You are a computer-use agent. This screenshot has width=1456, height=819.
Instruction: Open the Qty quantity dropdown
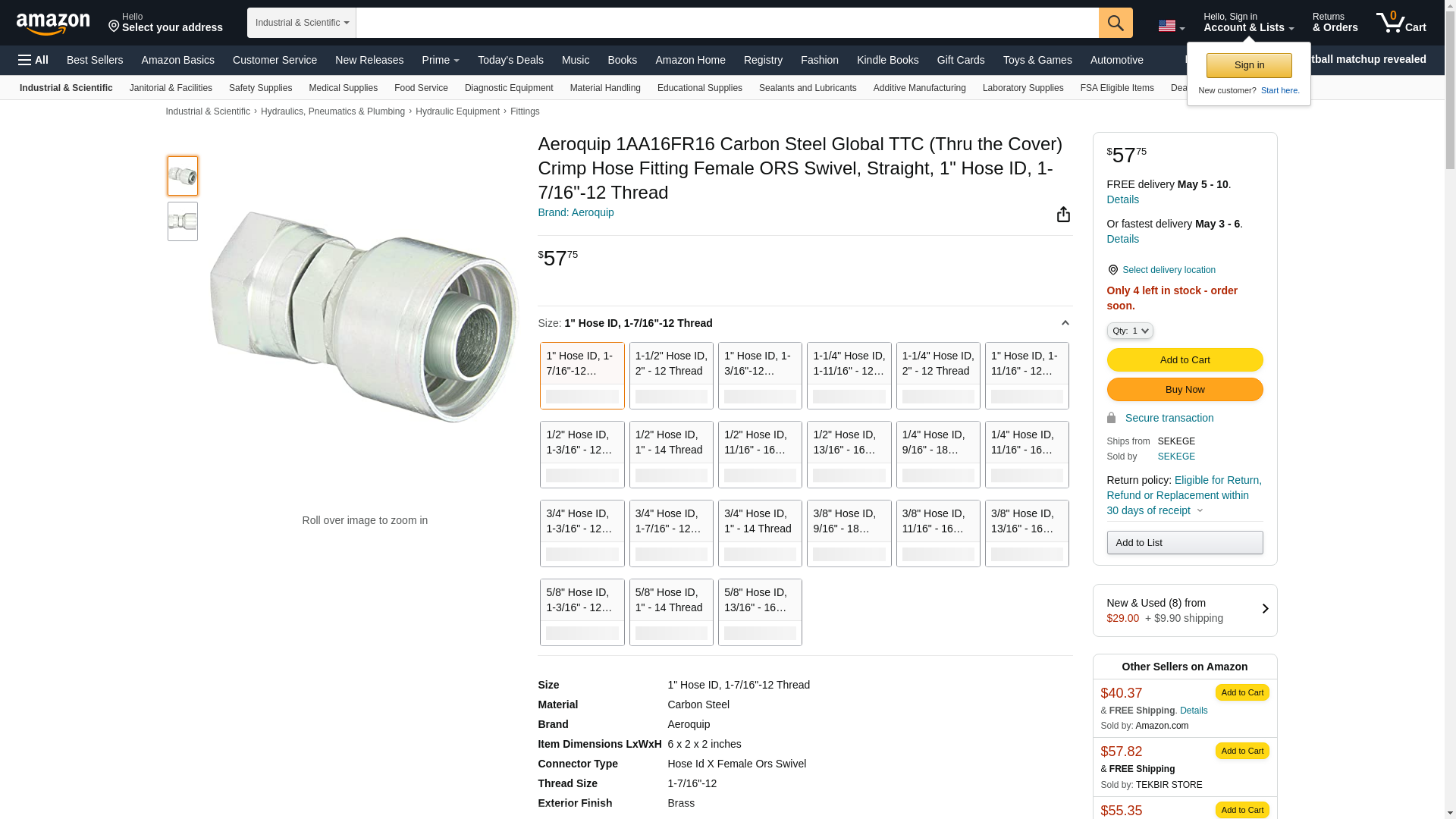click(x=1129, y=331)
